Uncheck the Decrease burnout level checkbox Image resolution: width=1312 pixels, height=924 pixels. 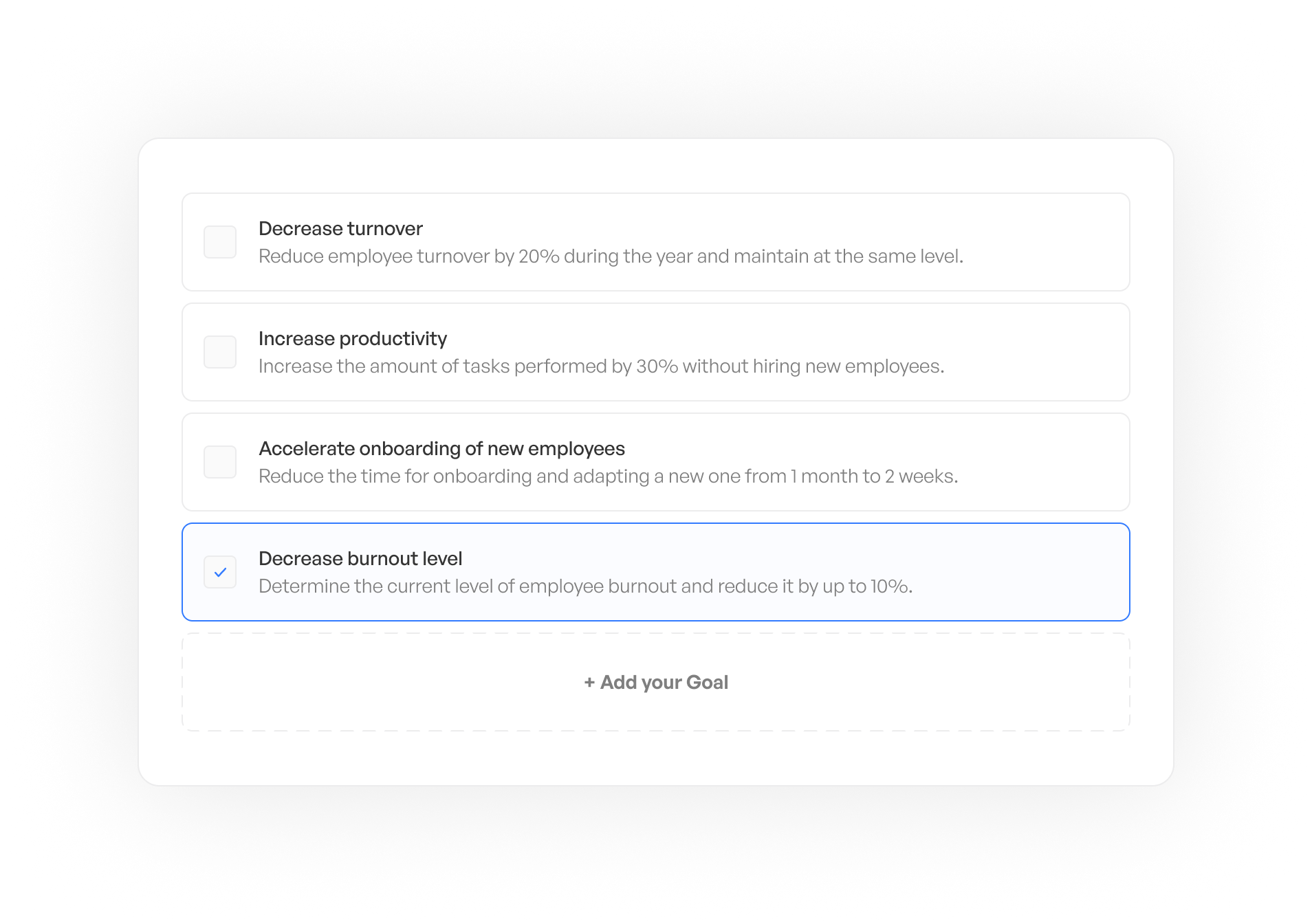(220, 572)
